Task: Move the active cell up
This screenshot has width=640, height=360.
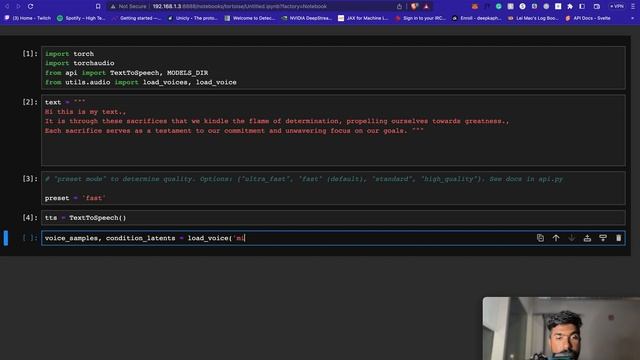Action: [x=556, y=238]
